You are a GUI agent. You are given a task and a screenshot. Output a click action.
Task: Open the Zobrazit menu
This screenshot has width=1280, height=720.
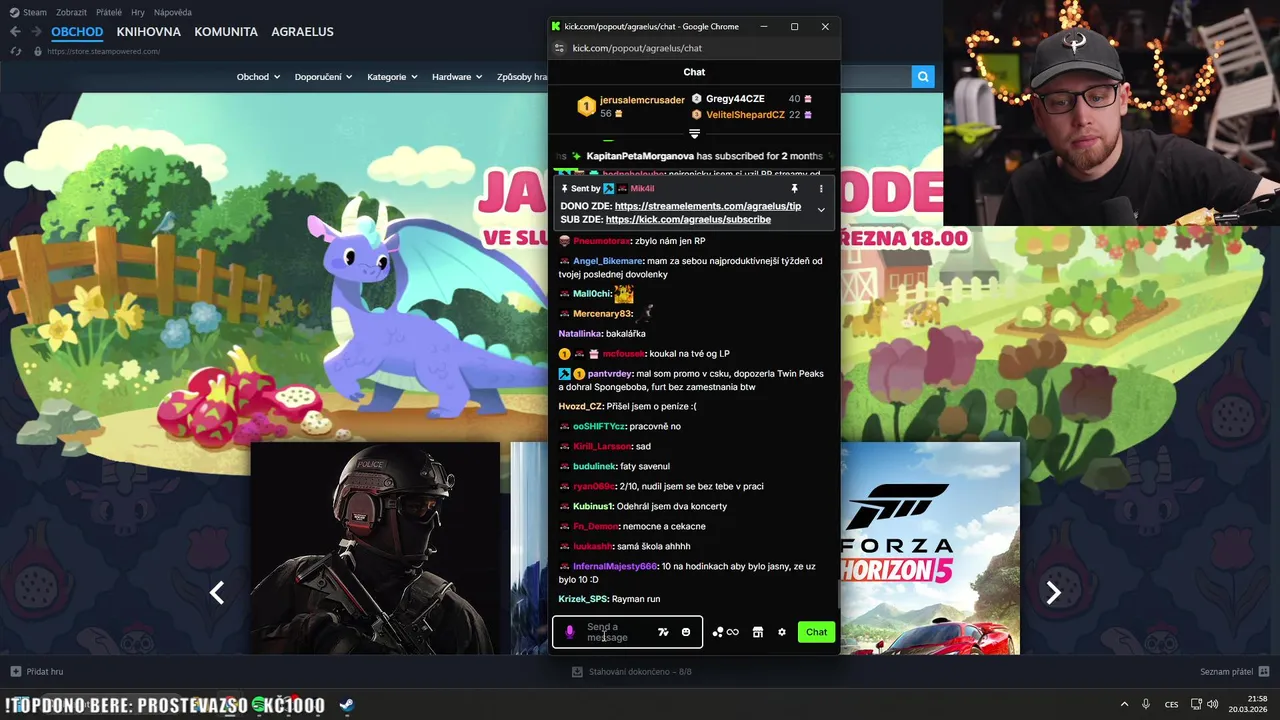point(70,12)
